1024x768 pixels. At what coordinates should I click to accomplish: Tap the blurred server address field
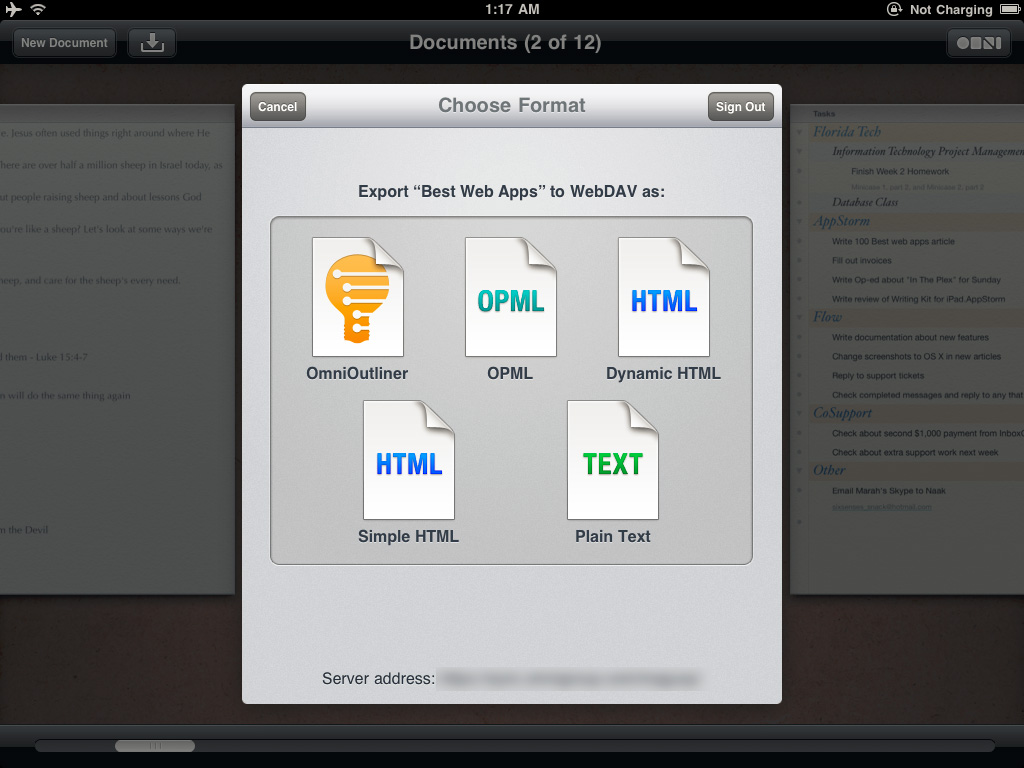click(570, 678)
